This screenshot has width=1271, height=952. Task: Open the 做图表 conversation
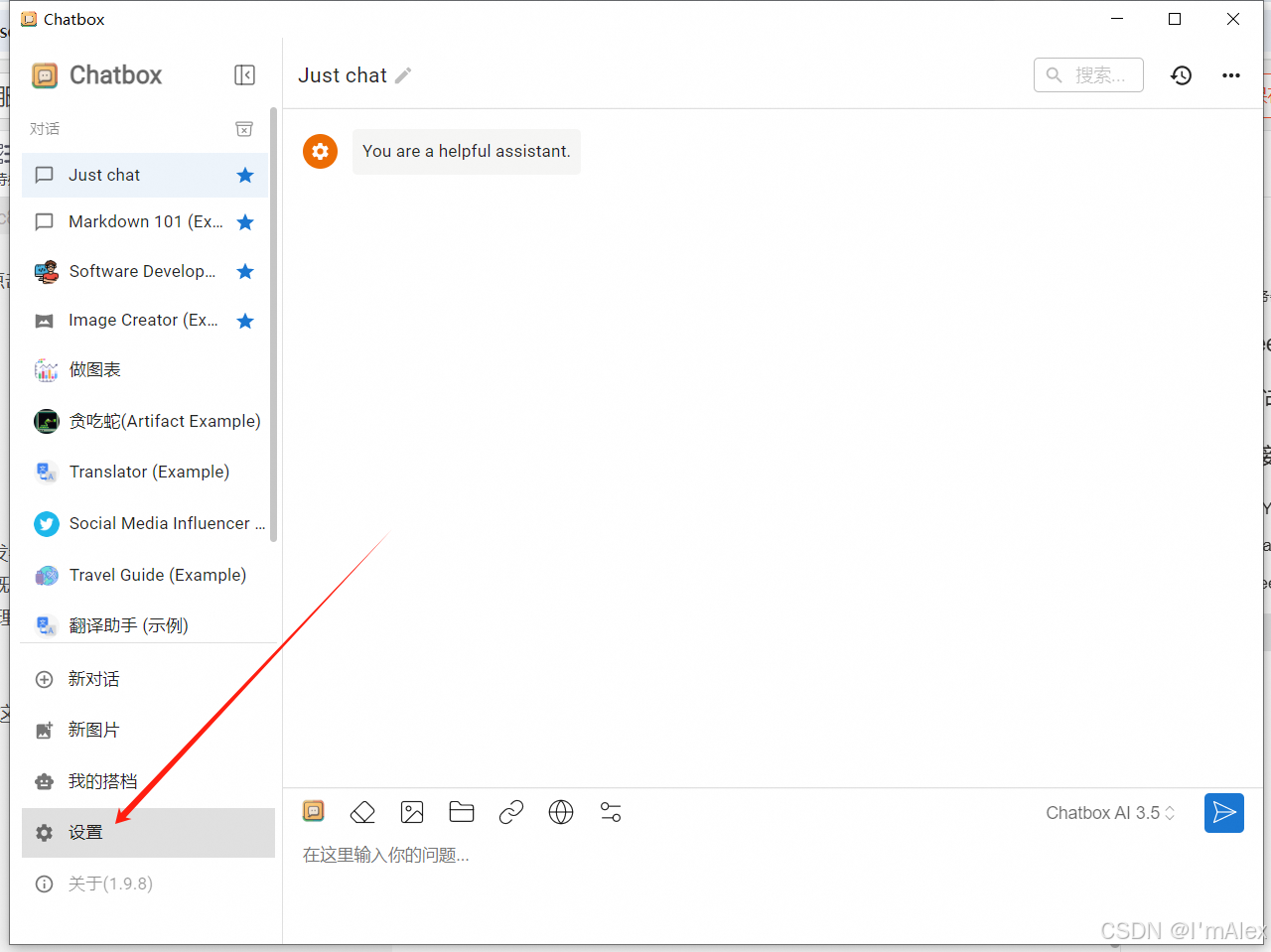[x=145, y=369]
